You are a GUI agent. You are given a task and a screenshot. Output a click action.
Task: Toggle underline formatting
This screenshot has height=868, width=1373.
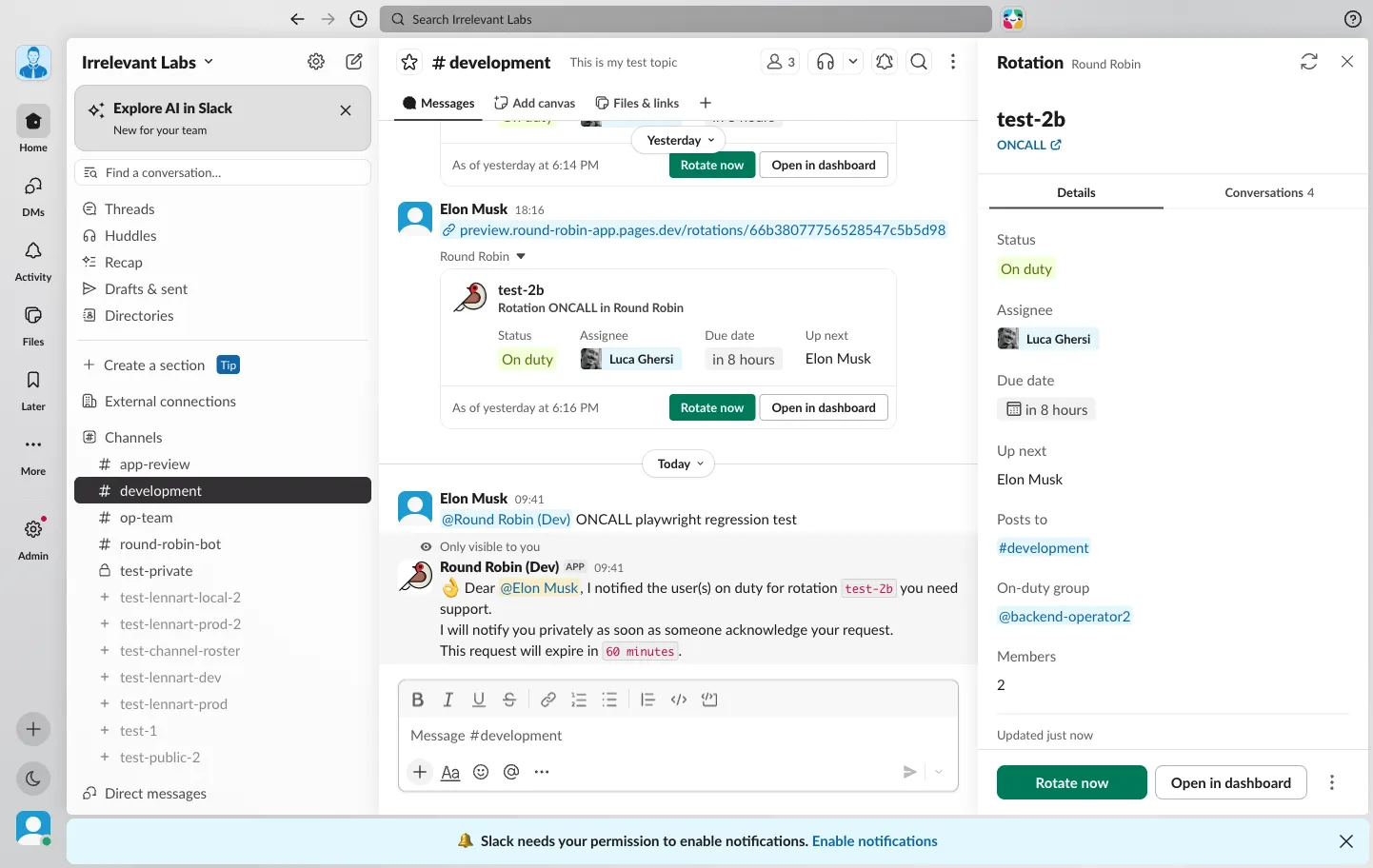479,700
